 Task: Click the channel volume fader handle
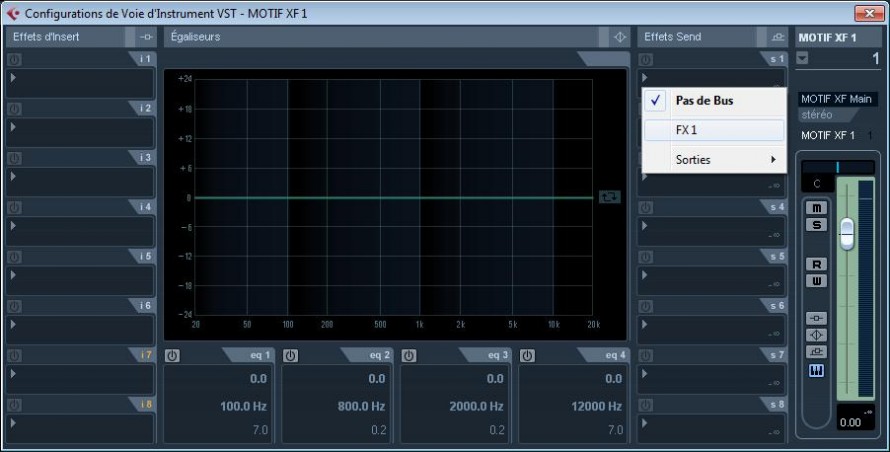847,233
